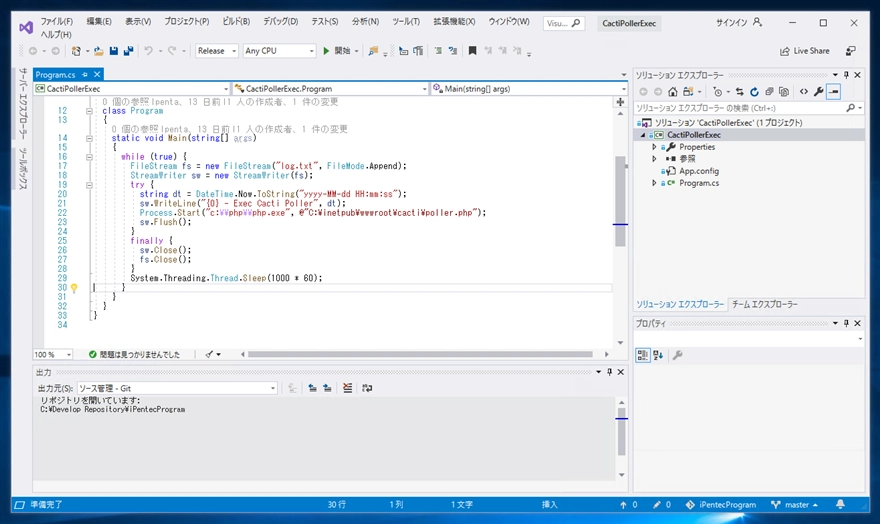Viewport: 880px width, 524px height.
Task: Open the 100 % zoom dropdown
Action: point(53,355)
